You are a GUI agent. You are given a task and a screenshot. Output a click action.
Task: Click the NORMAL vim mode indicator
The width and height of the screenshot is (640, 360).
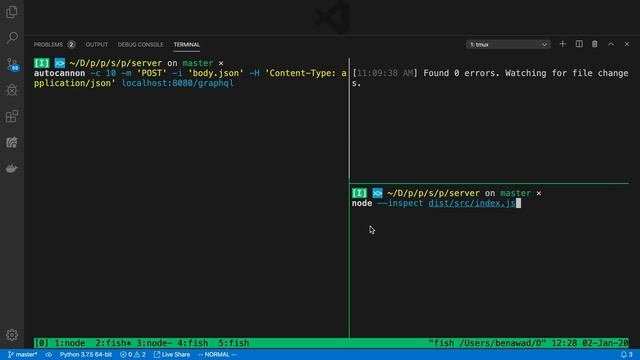pos(217,355)
